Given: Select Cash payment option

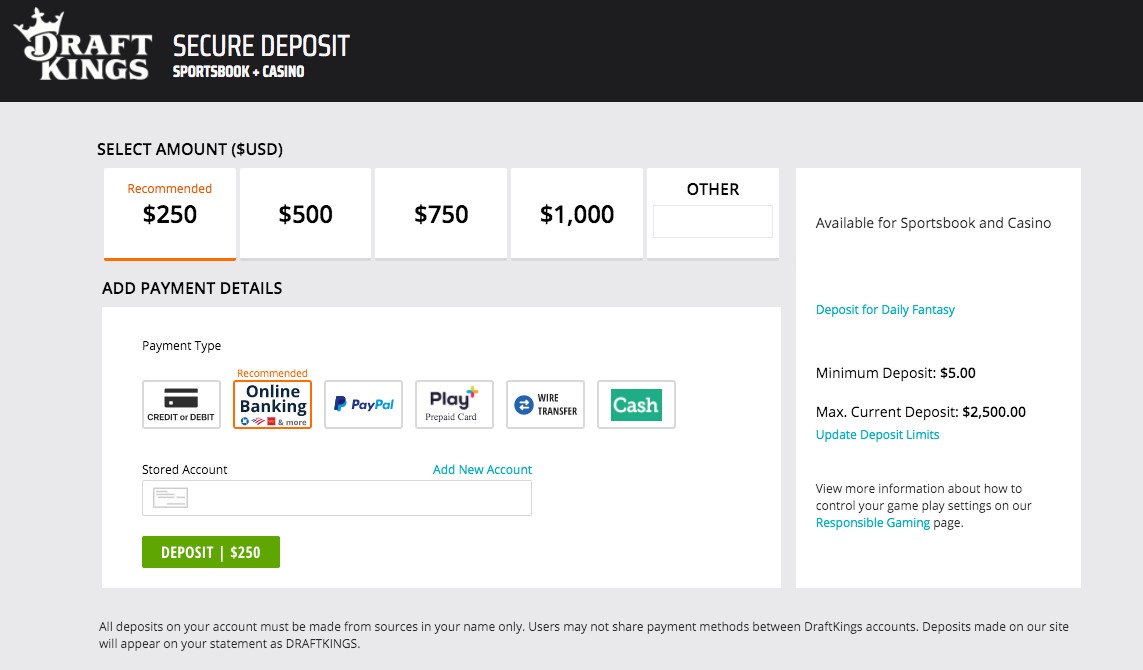Looking at the screenshot, I should click(x=636, y=405).
